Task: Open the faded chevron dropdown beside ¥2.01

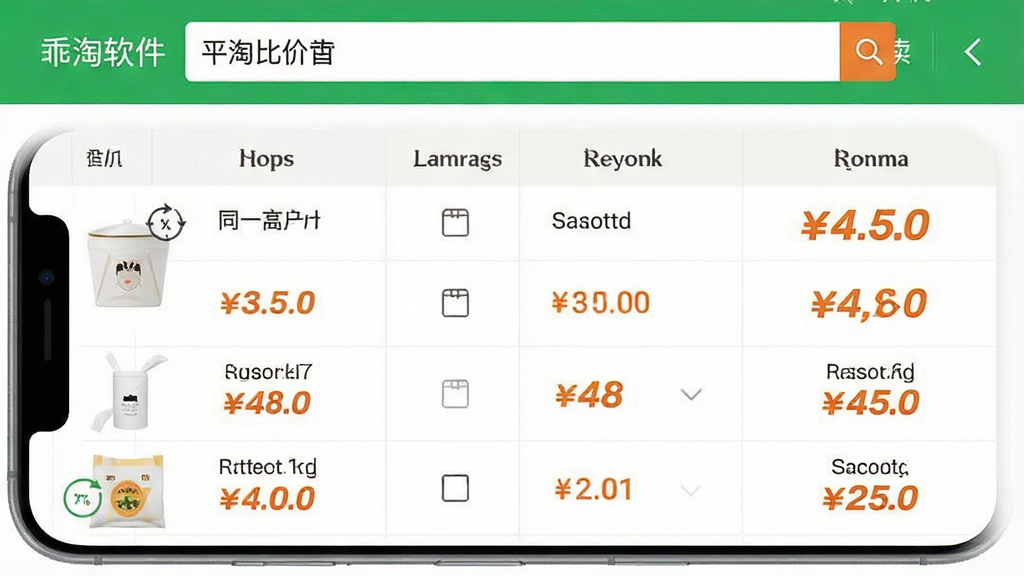Action: [x=691, y=490]
